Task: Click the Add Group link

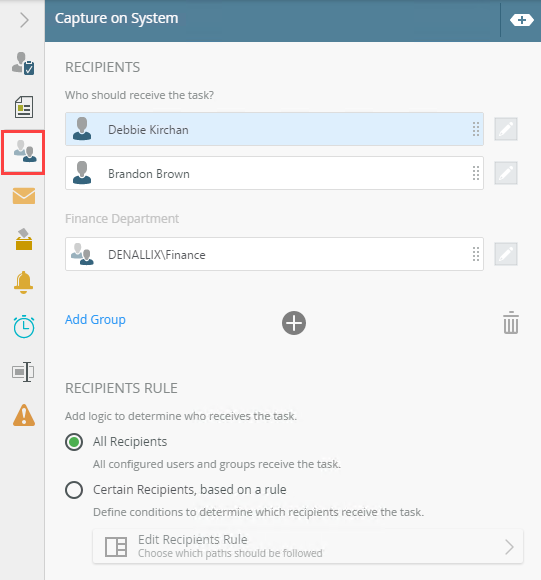Action: 95,319
